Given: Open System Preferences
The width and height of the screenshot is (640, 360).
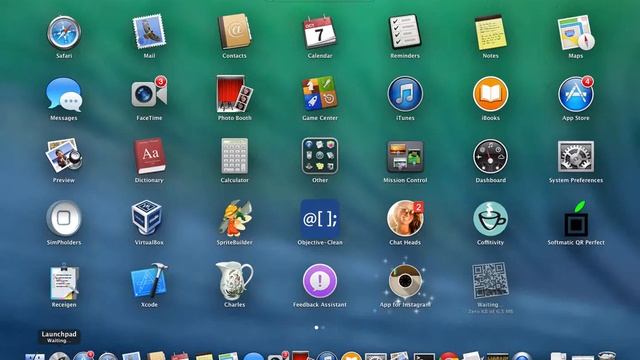Looking at the screenshot, I should pyautogui.click(x=576, y=157).
